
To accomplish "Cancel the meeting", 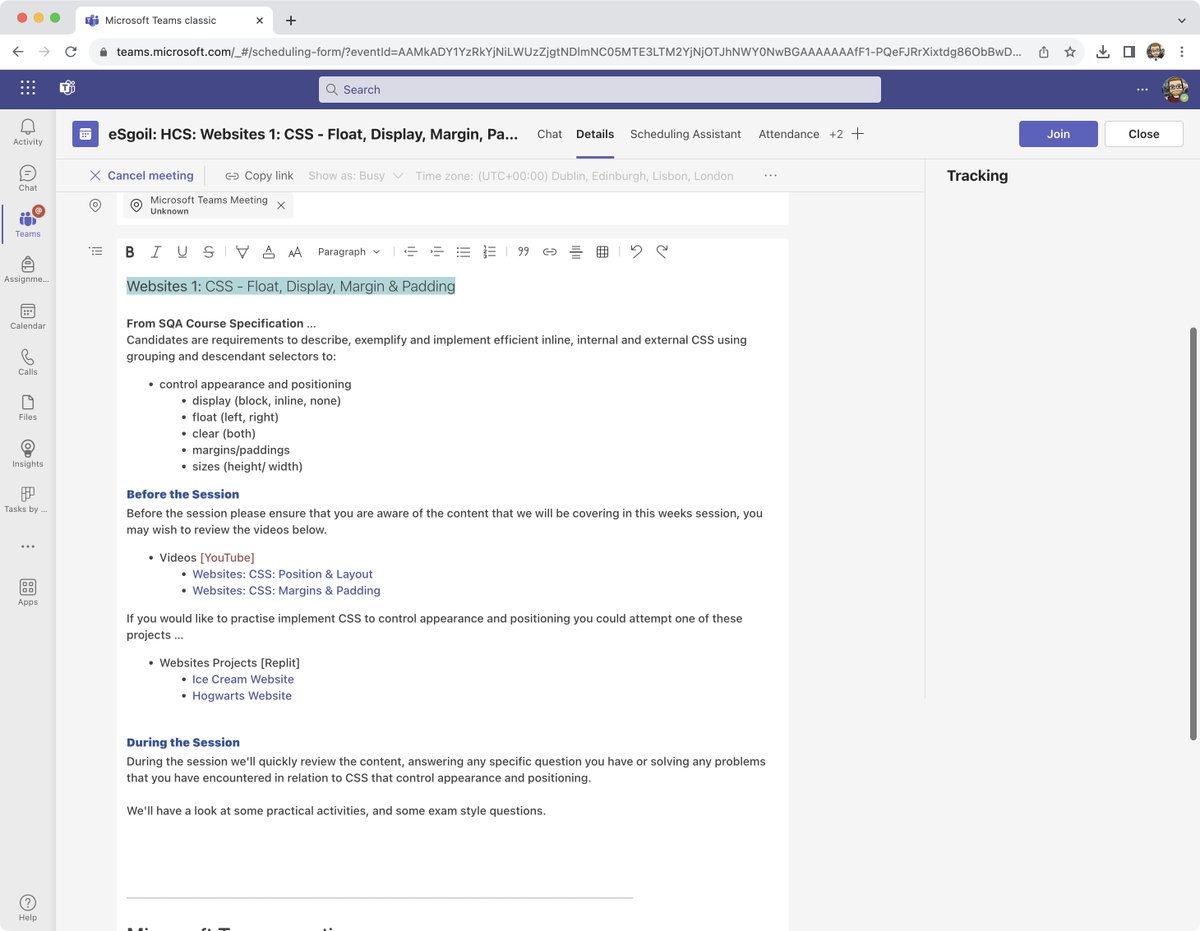I will [141, 175].
